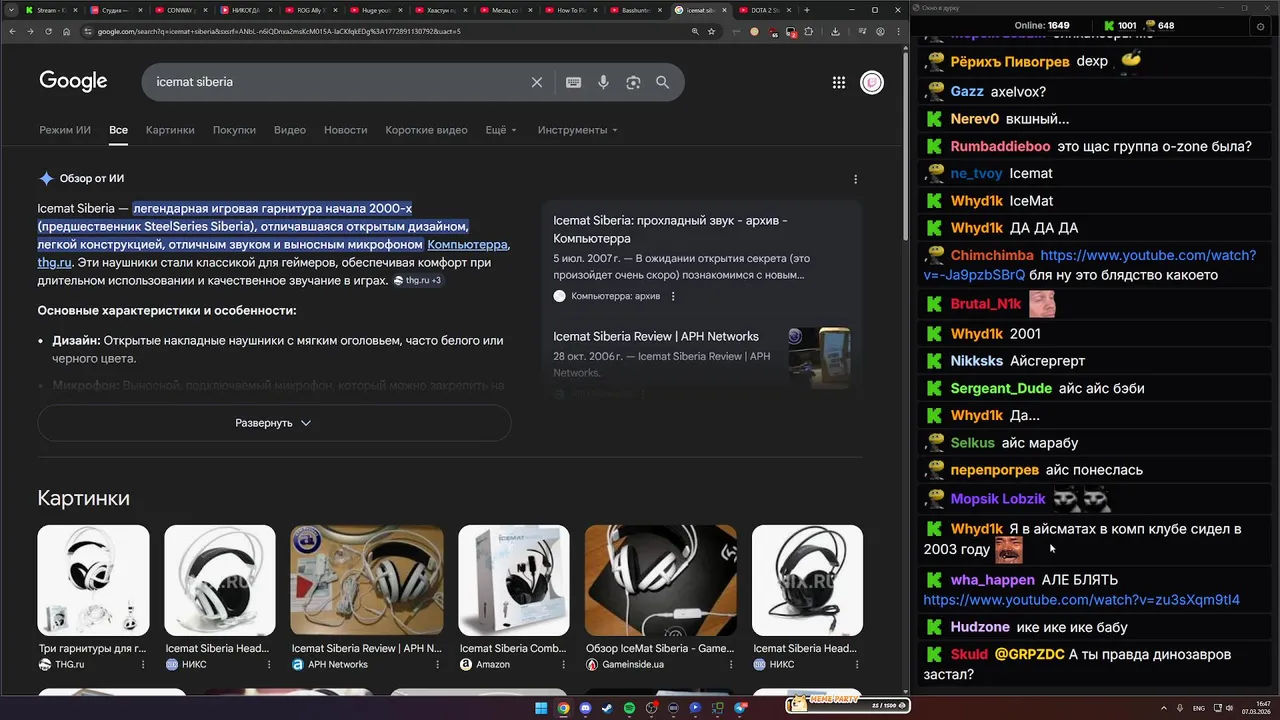Image resolution: width=1280 pixels, height=720 pixels.
Task: Select the Видео search tab
Action: [x=290, y=130]
